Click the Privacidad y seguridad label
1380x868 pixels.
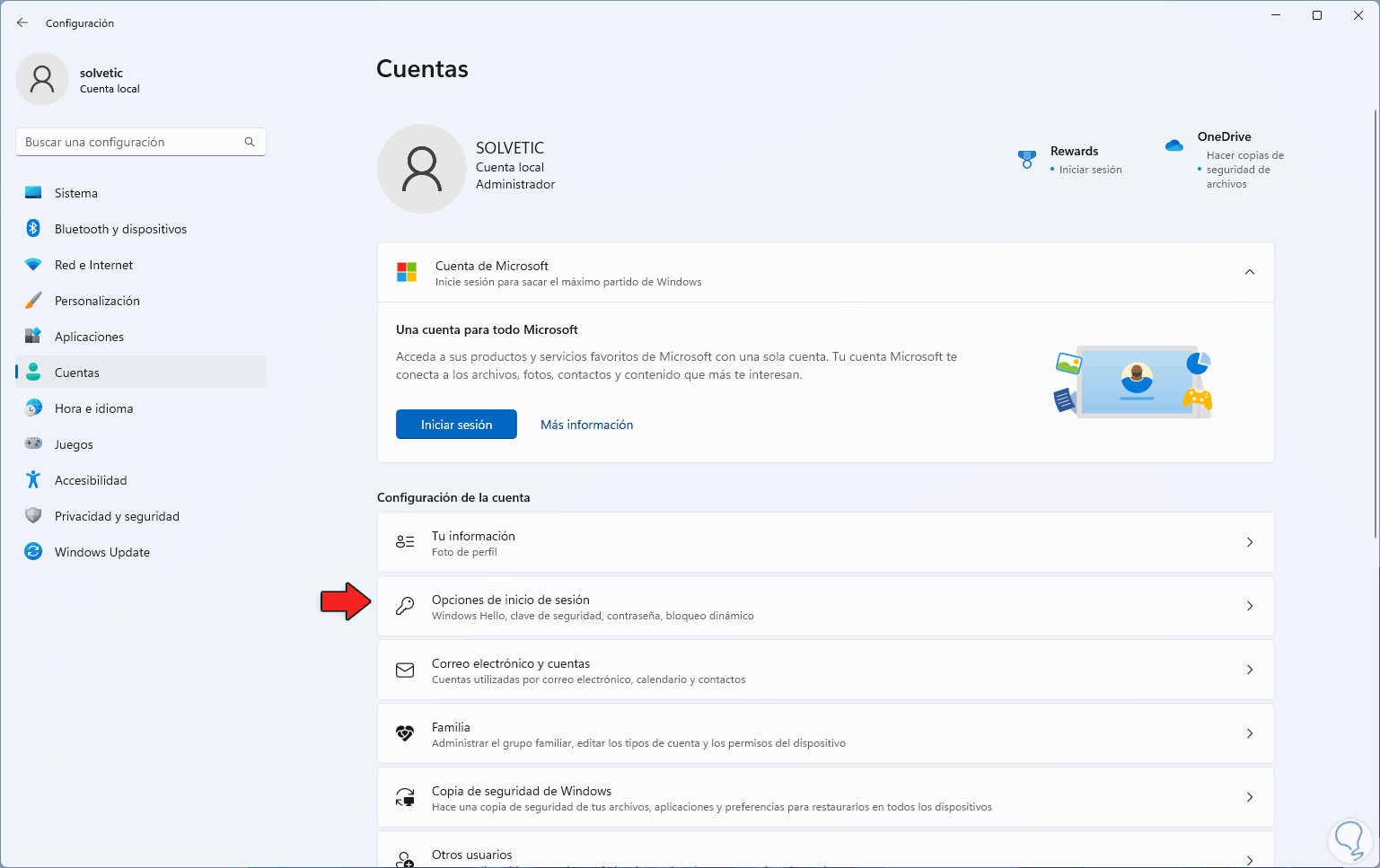coord(117,516)
